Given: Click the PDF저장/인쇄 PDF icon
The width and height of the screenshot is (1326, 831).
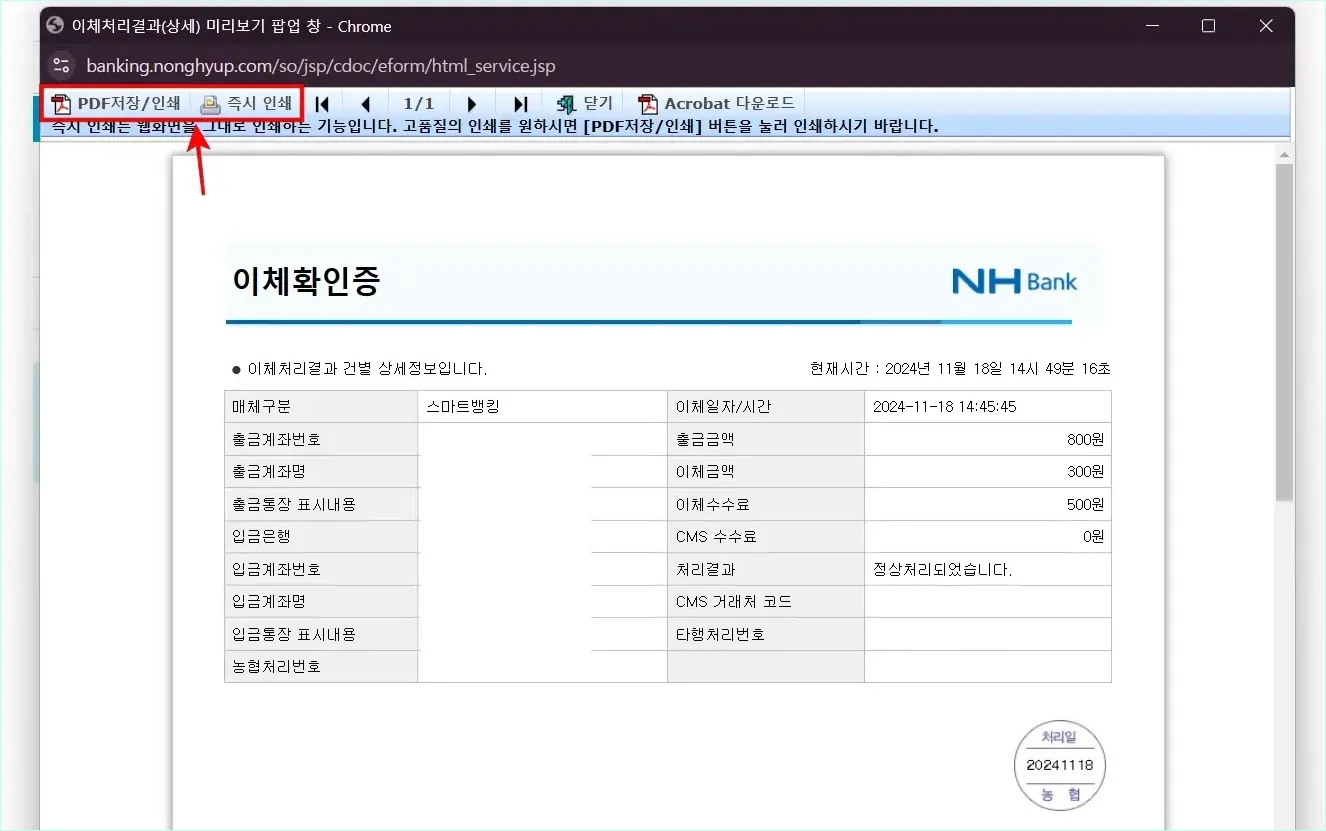Looking at the screenshot, I should 62,102.
